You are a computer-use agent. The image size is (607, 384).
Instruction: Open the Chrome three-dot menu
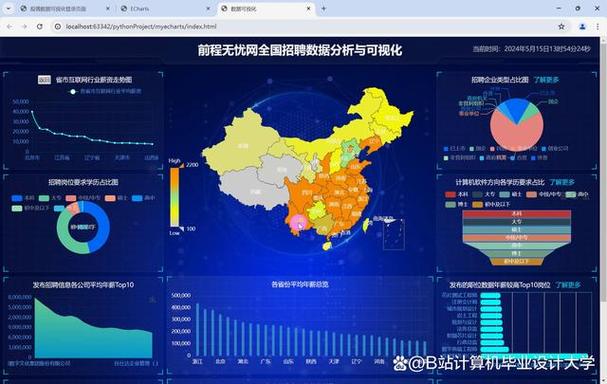coord(598,26)
